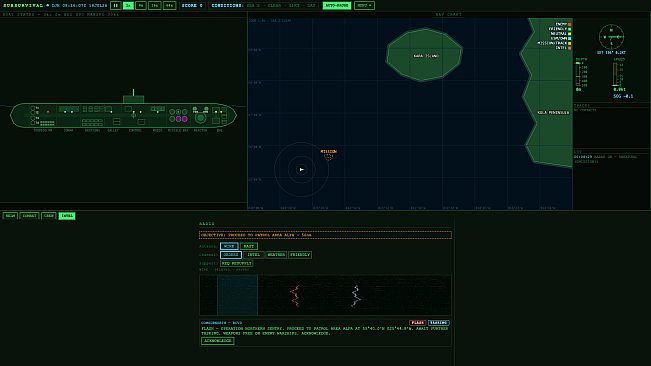Image resolution: width=651 pixels, height=366 pixels.
Task: Select the Control compartment label
Action: 135,130
